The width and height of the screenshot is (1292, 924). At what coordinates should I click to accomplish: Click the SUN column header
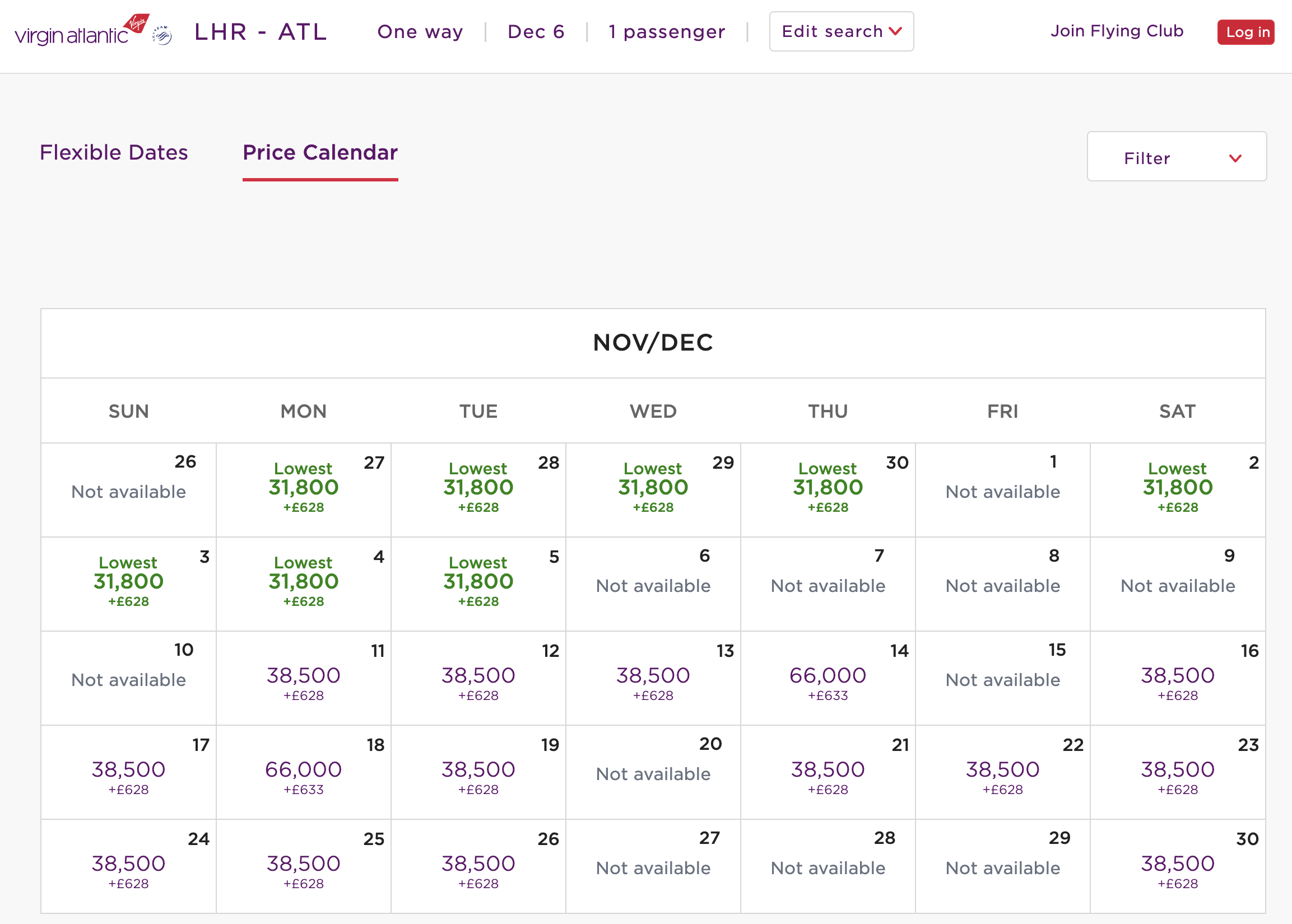click(x=129, y=411)
